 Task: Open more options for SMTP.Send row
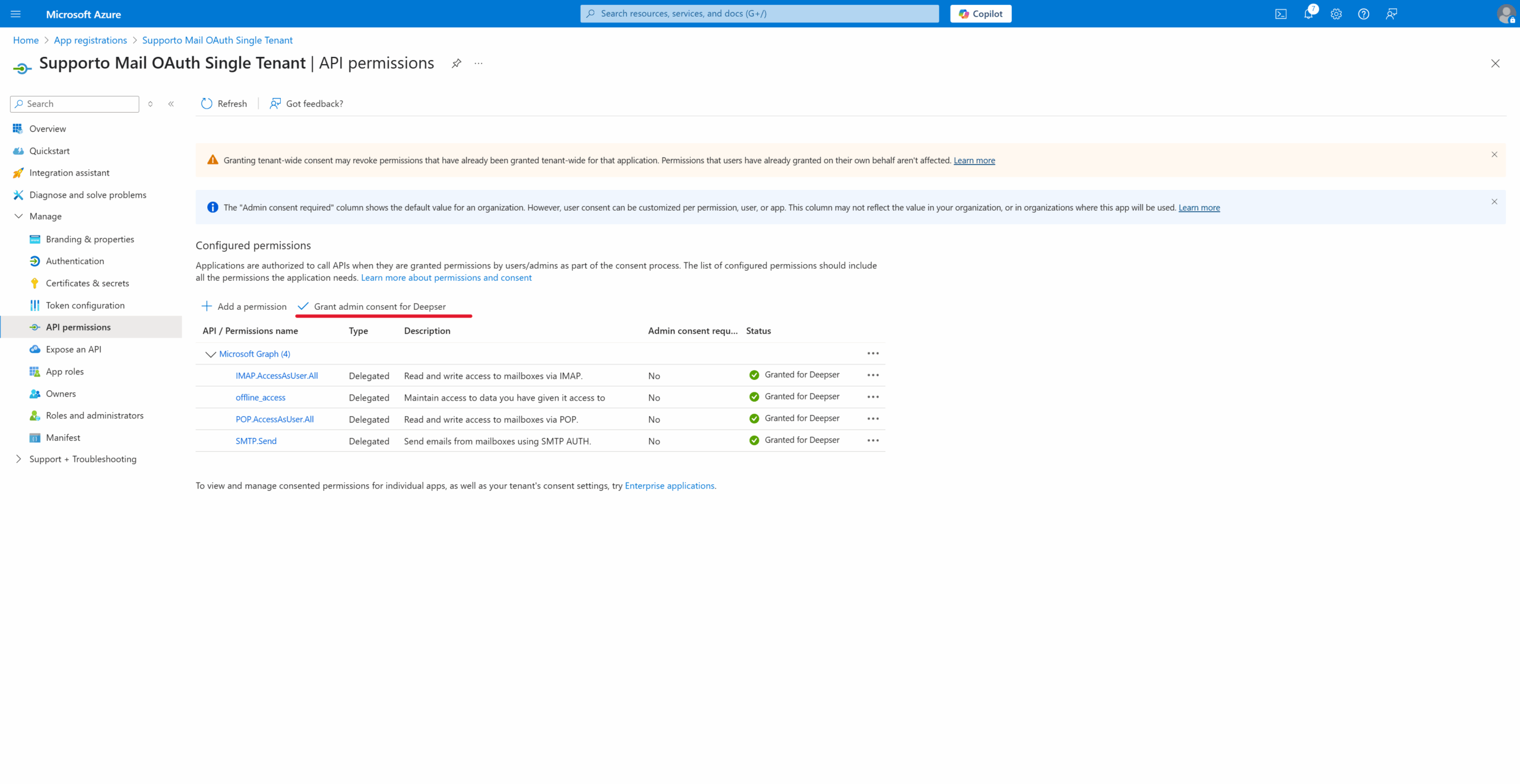pos(873,440)
